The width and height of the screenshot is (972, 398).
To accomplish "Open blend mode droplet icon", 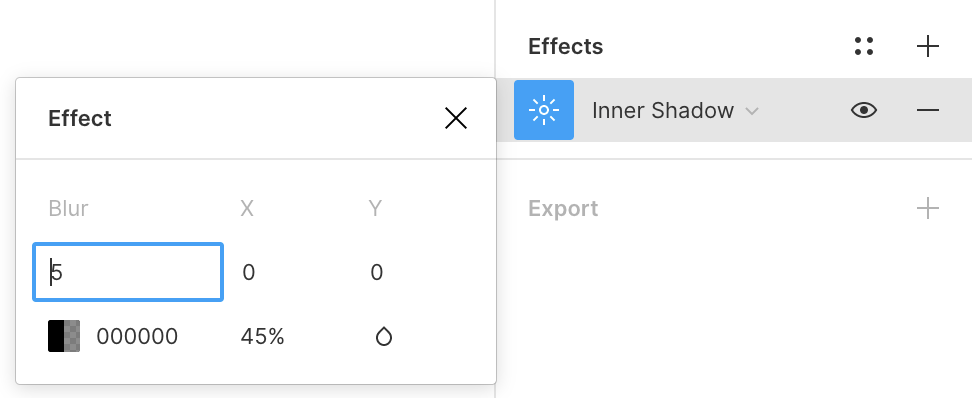I will 384,337.
